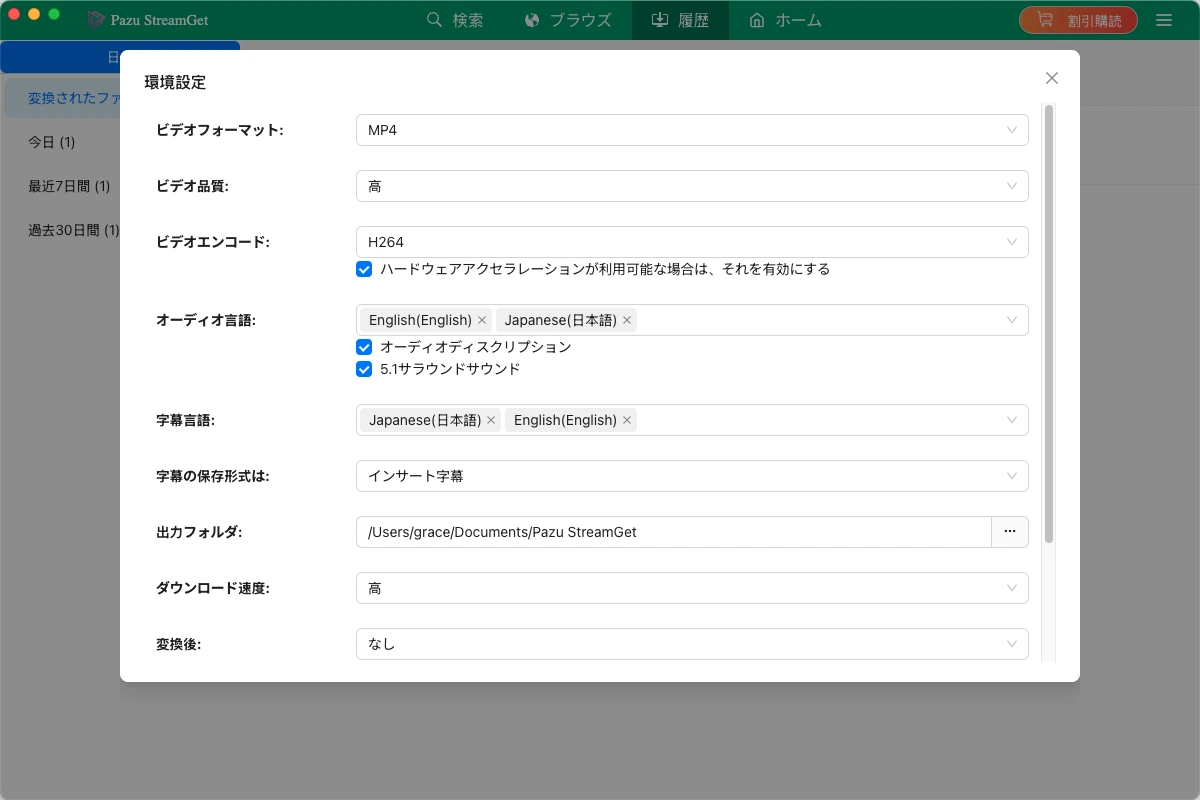Switch to the ホーム tab
The width and height of the screenshot is (1200, 800).
(785, 20)
